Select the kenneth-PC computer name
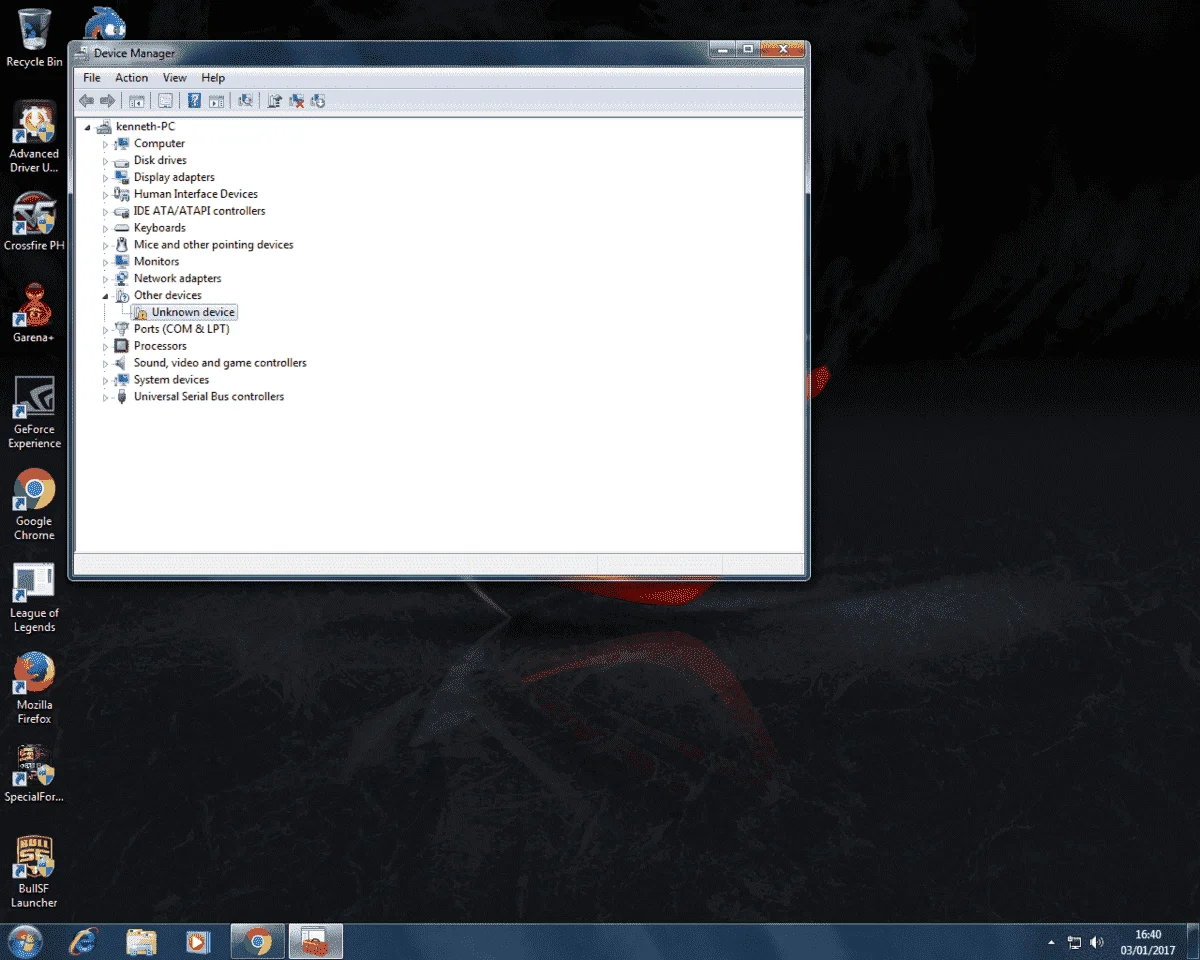This screenshot has width=1200, height=960. (145, 126)
